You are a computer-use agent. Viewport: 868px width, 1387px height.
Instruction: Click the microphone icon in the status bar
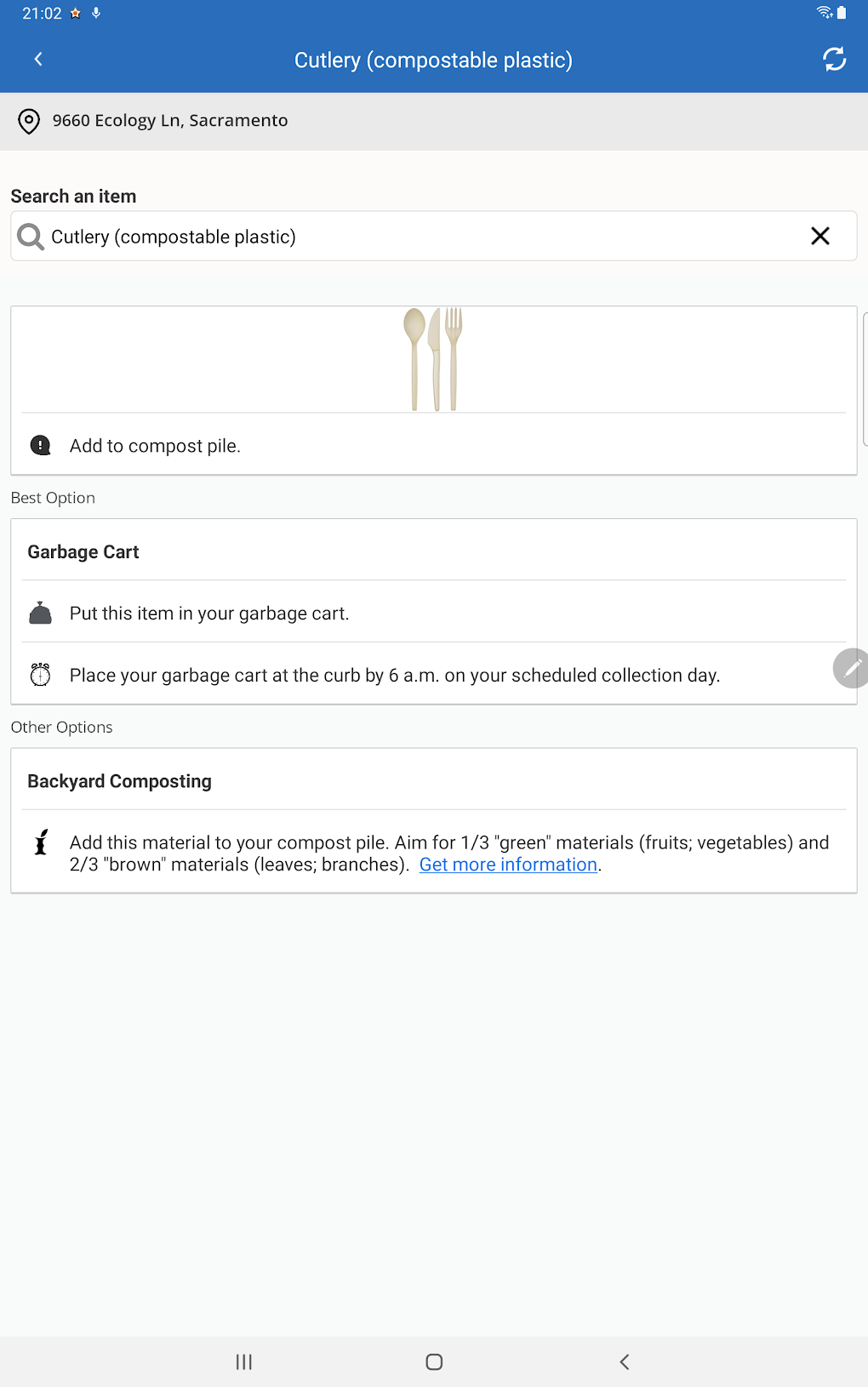coord(94,13)
